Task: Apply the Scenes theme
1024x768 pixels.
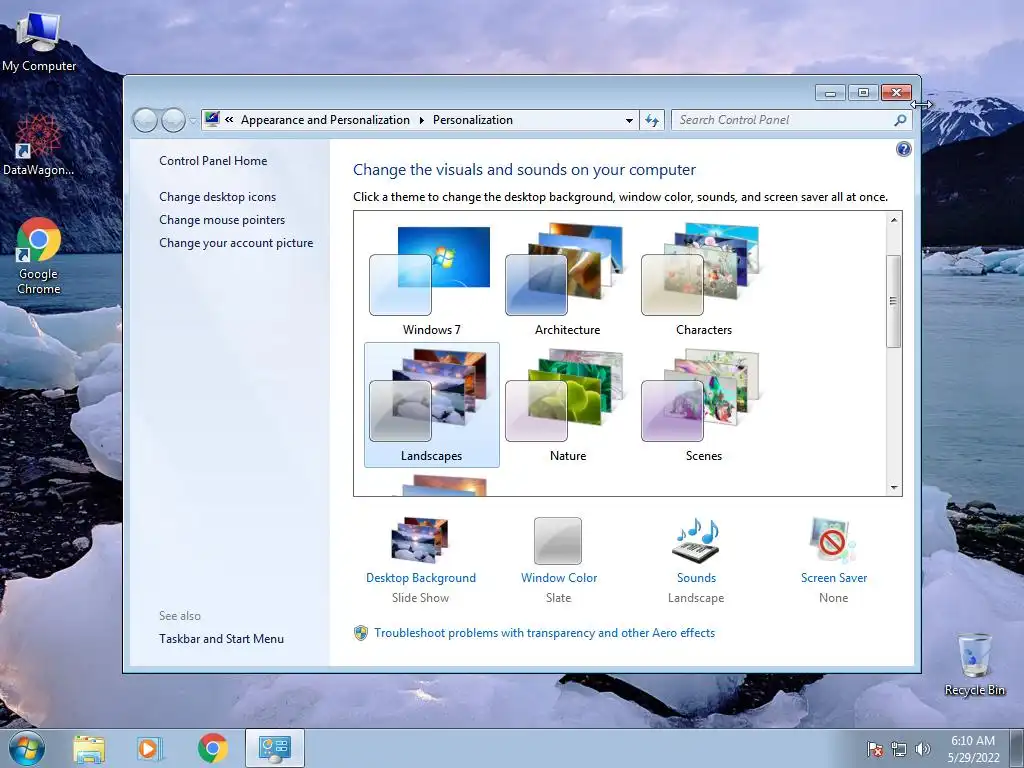Action: click(x=703, y=405)
